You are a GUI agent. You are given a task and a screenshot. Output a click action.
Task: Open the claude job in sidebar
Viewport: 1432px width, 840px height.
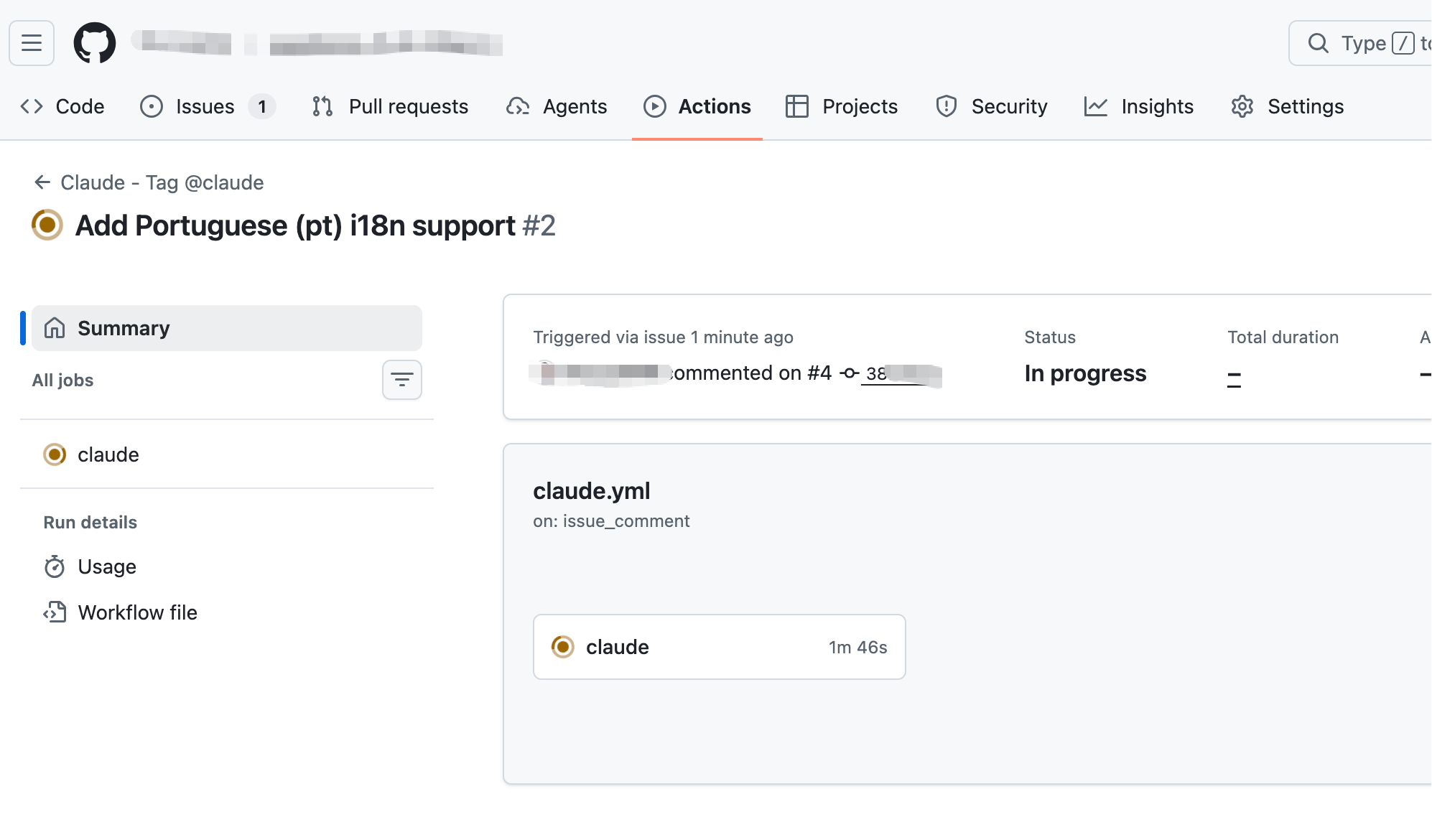click(x=108, y=454)
